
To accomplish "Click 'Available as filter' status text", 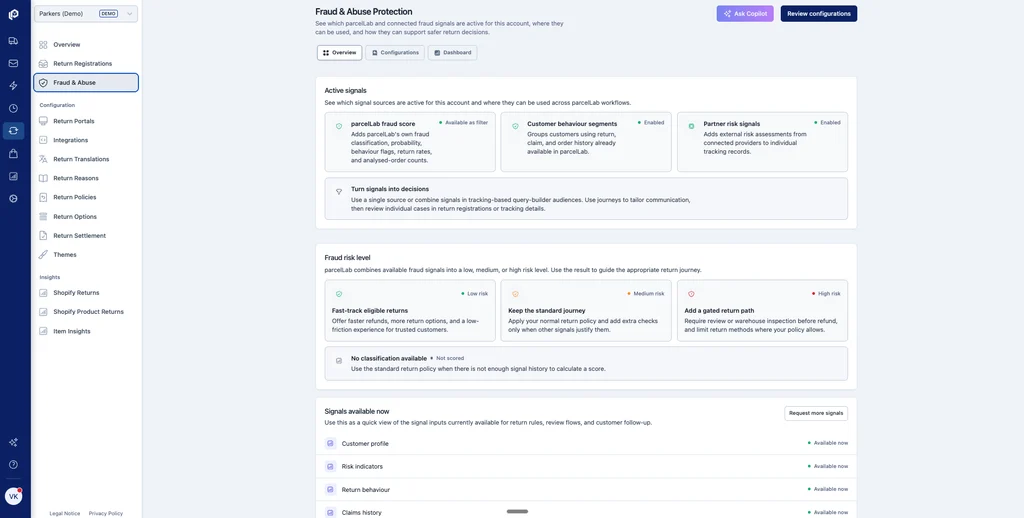I will pos(466,123).
